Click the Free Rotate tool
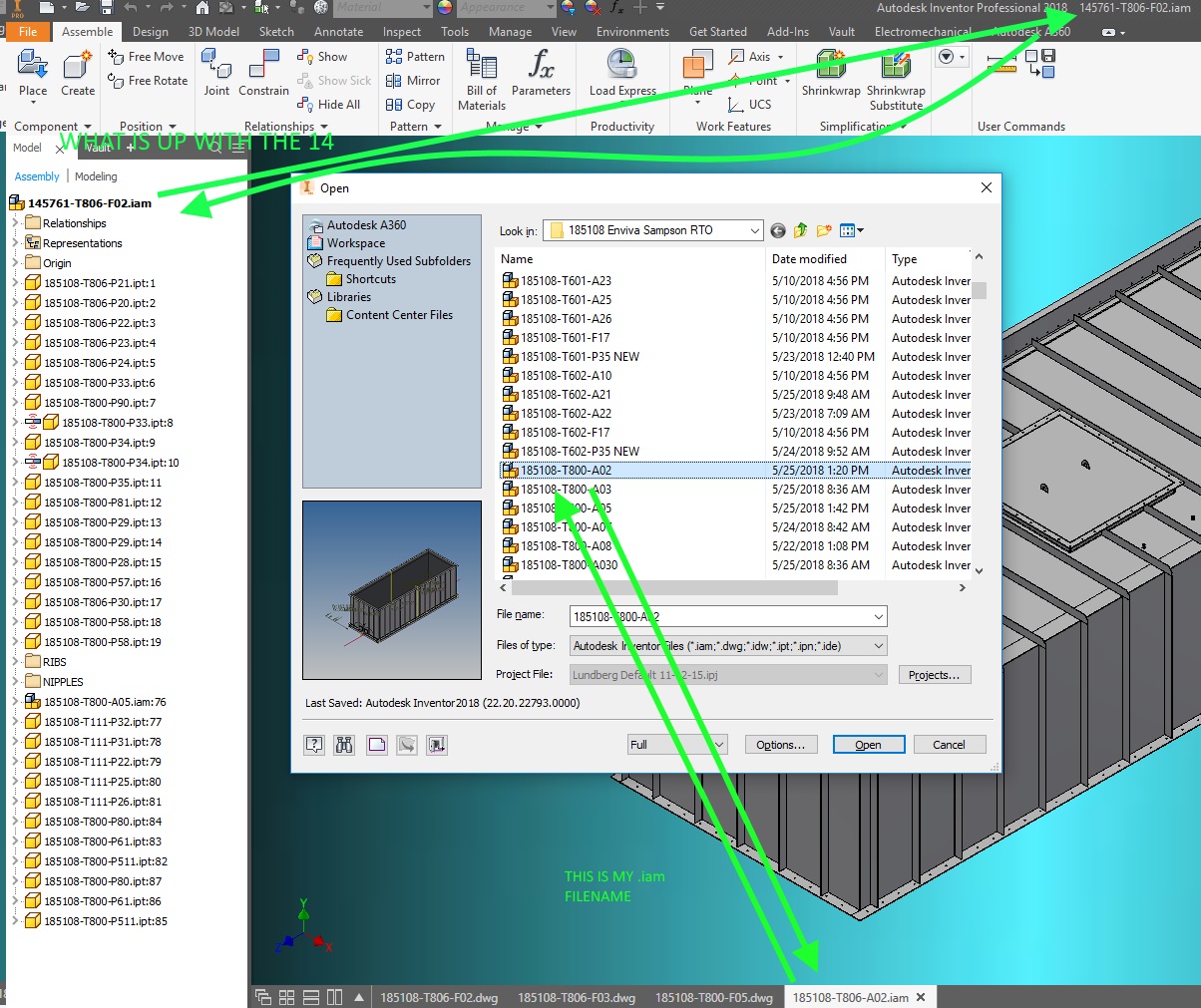The image size is (1201, 1008). pos(149,81)
